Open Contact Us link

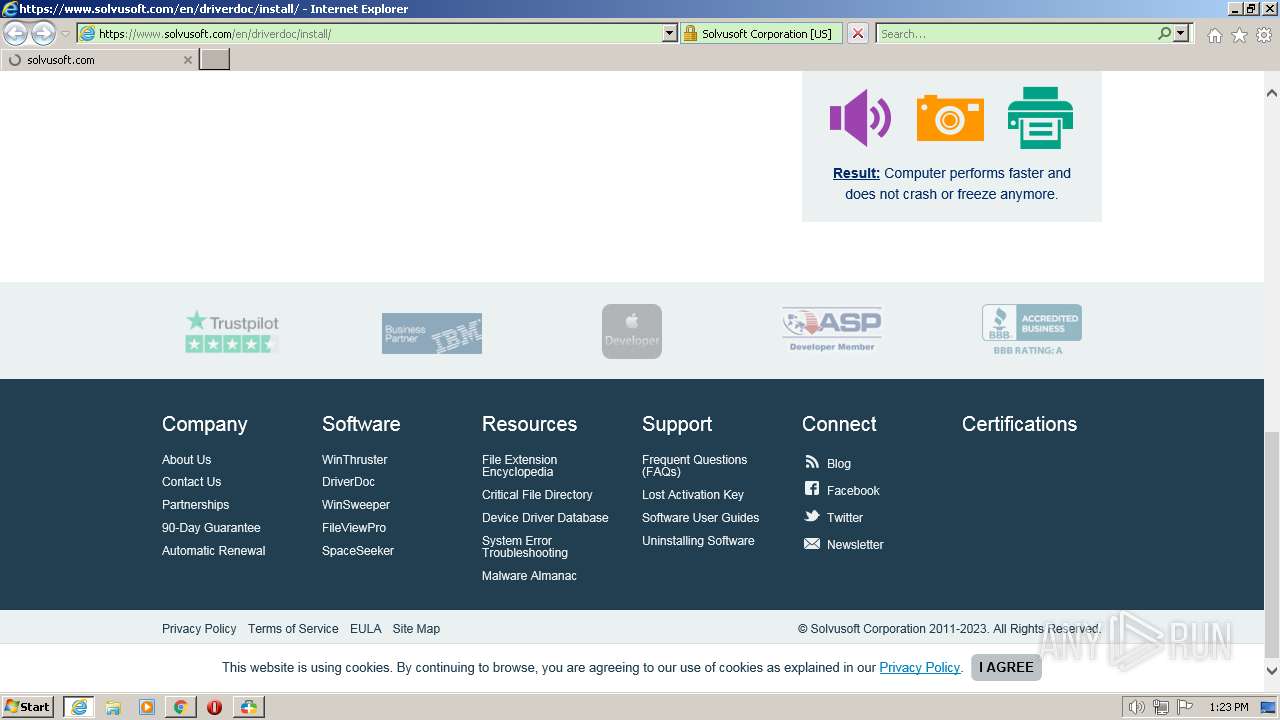click(192, 482)
